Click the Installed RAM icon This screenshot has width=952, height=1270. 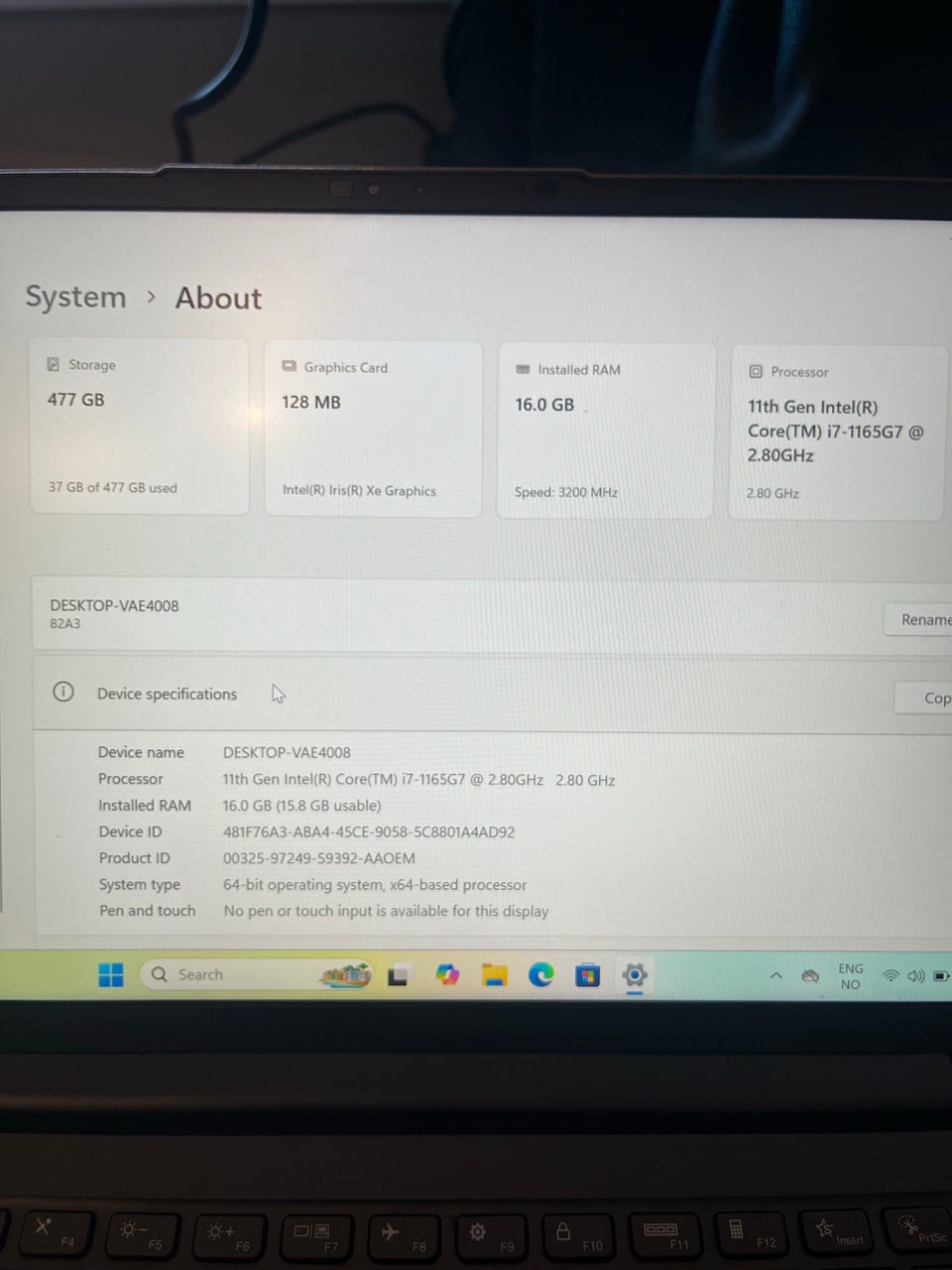(x=523, y=369)
